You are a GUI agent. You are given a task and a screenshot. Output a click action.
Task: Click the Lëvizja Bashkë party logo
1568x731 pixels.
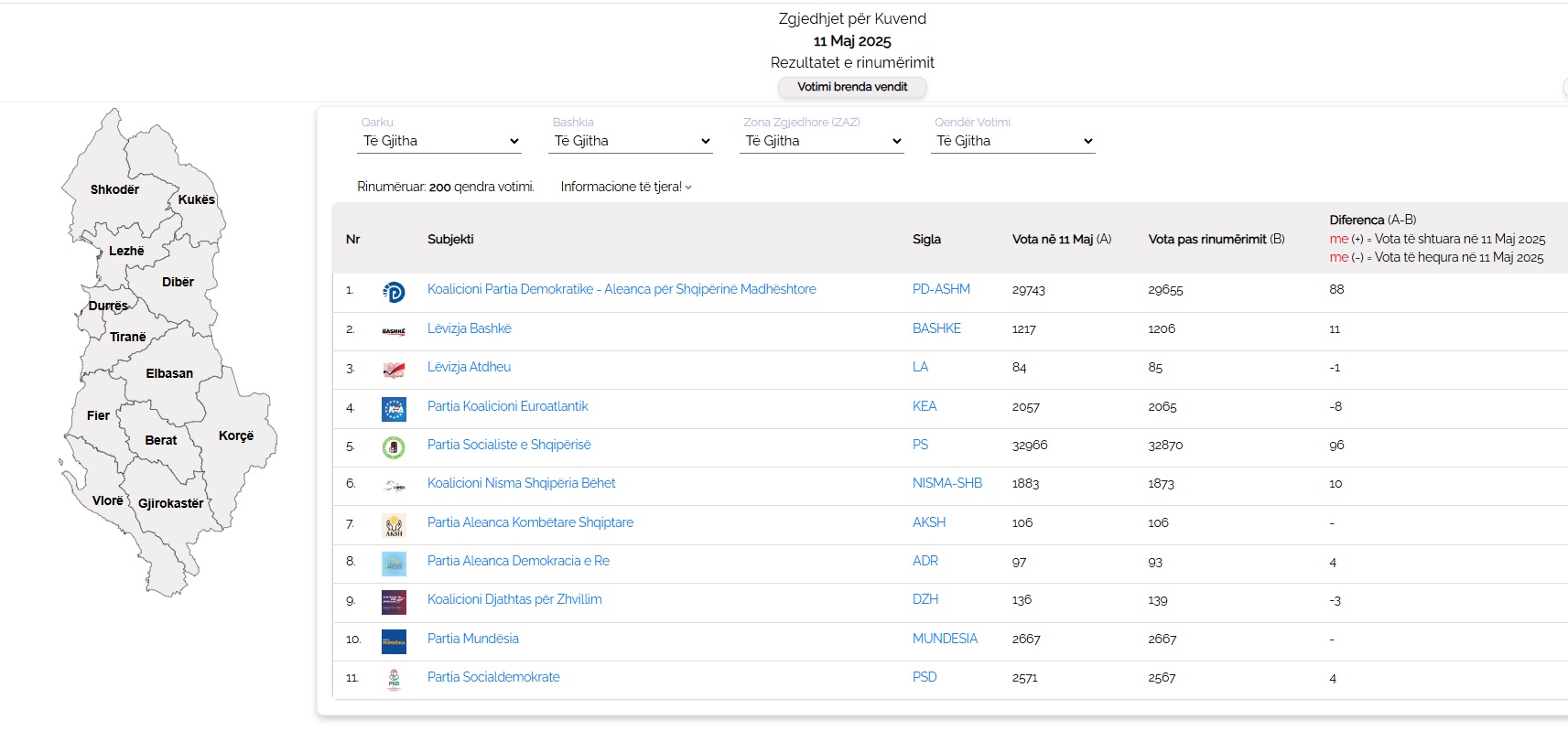click(x=394, y=331)
